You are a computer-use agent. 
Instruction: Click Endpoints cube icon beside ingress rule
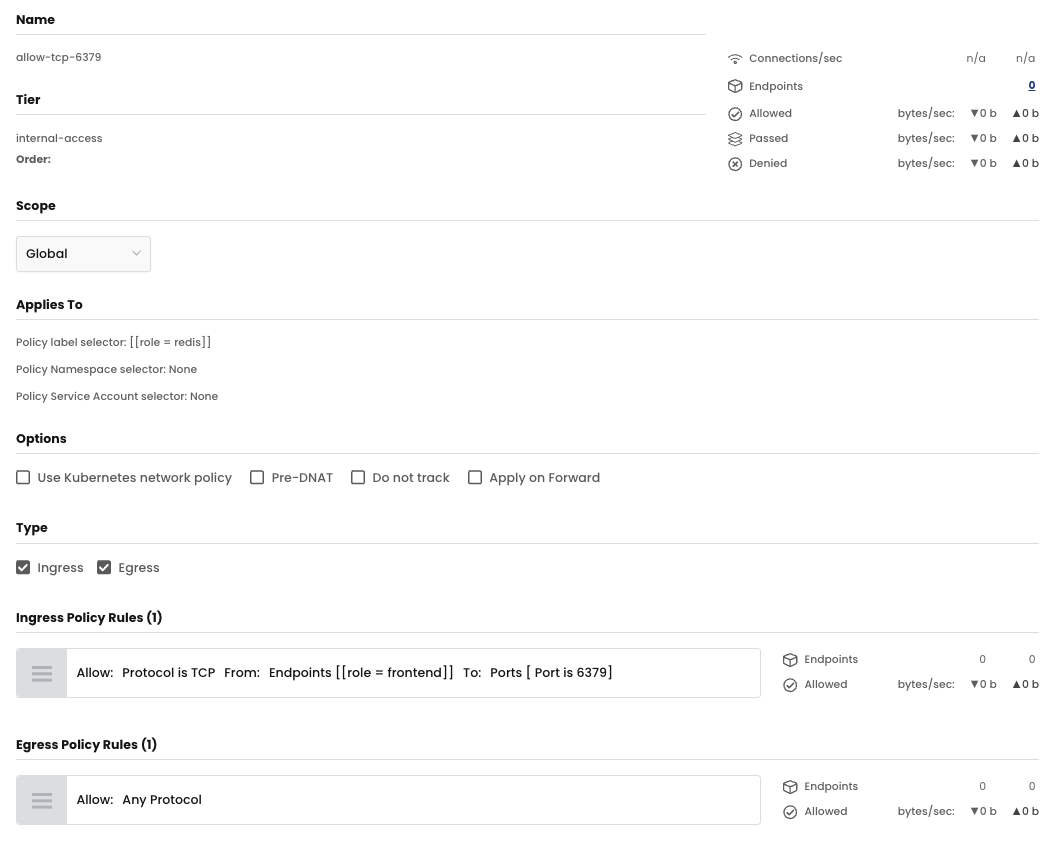coord(790,659)
